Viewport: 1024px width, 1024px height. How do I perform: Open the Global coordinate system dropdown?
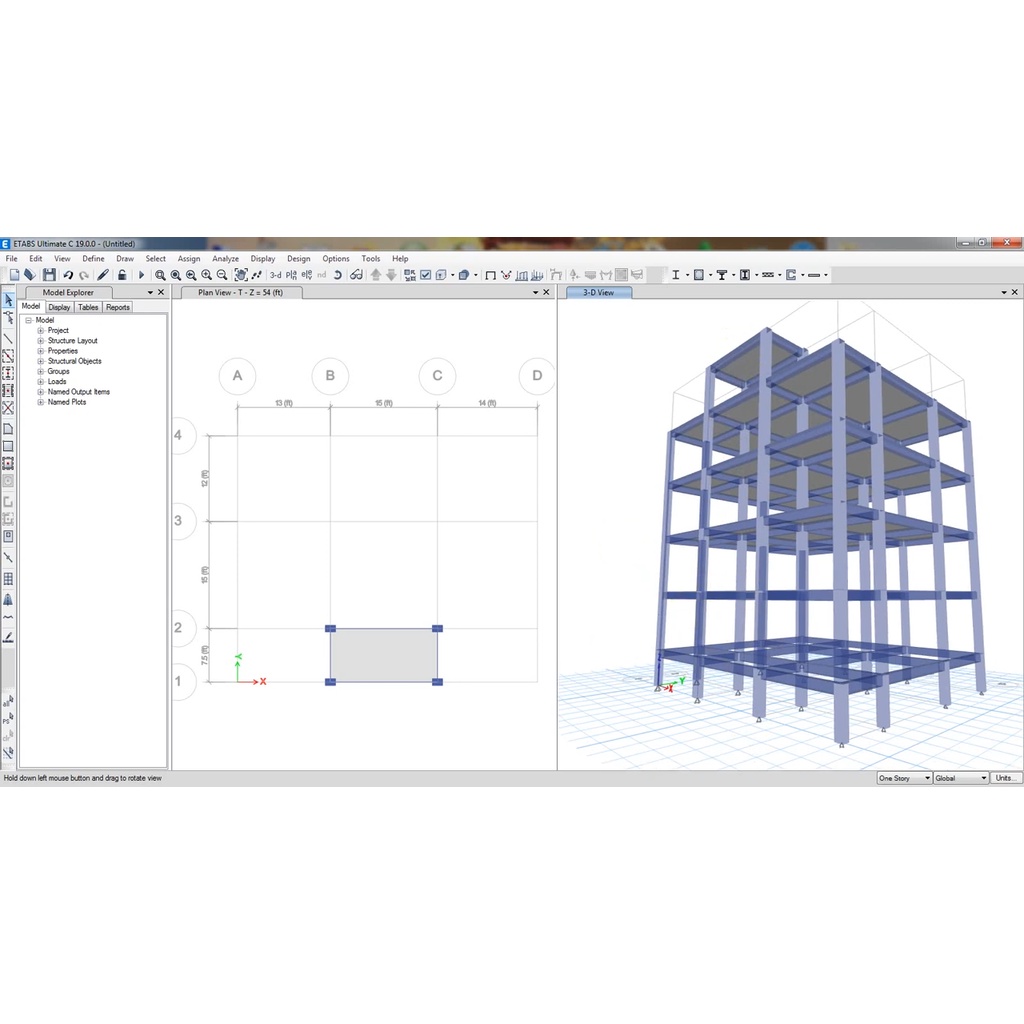960,778
